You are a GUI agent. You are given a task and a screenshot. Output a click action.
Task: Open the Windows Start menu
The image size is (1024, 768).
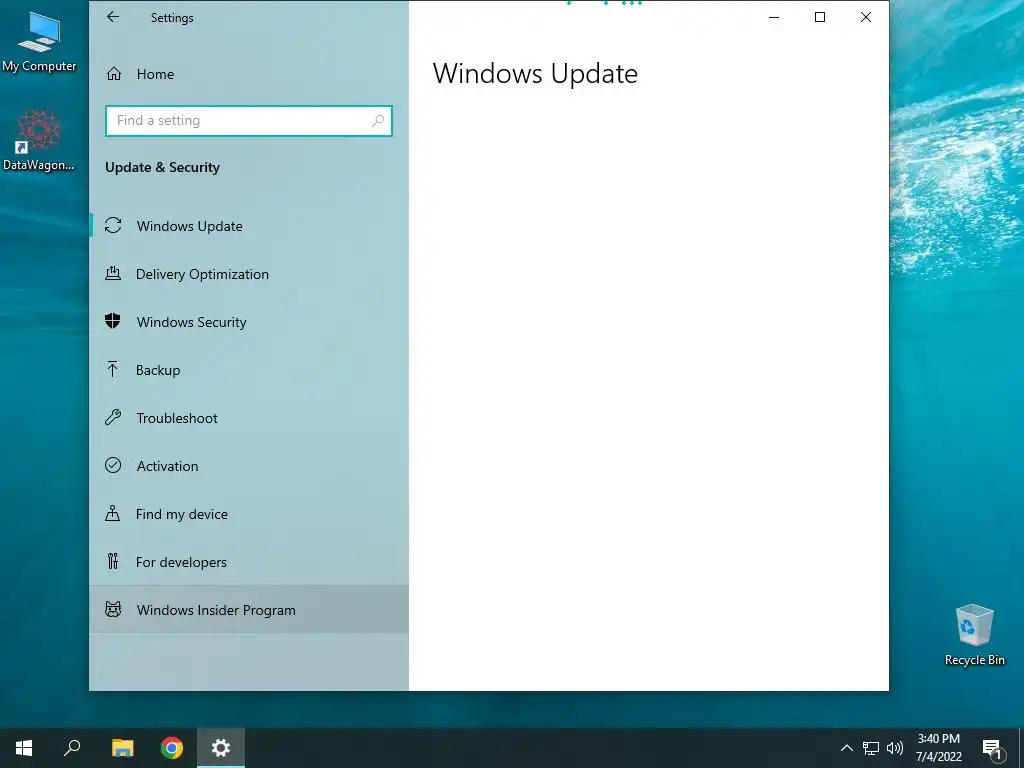(24, 748)
